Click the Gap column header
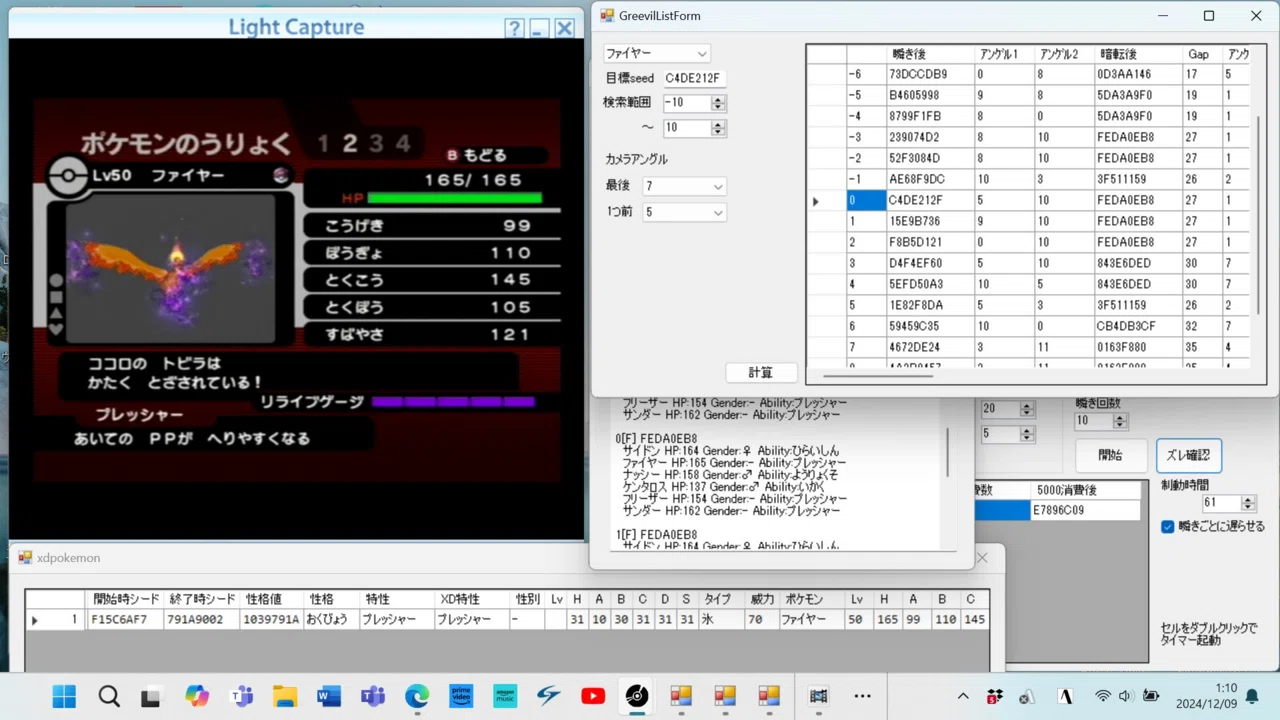Image resolution: width=1280 pixels, height=720 pixels. click(x=1202, y=54)
